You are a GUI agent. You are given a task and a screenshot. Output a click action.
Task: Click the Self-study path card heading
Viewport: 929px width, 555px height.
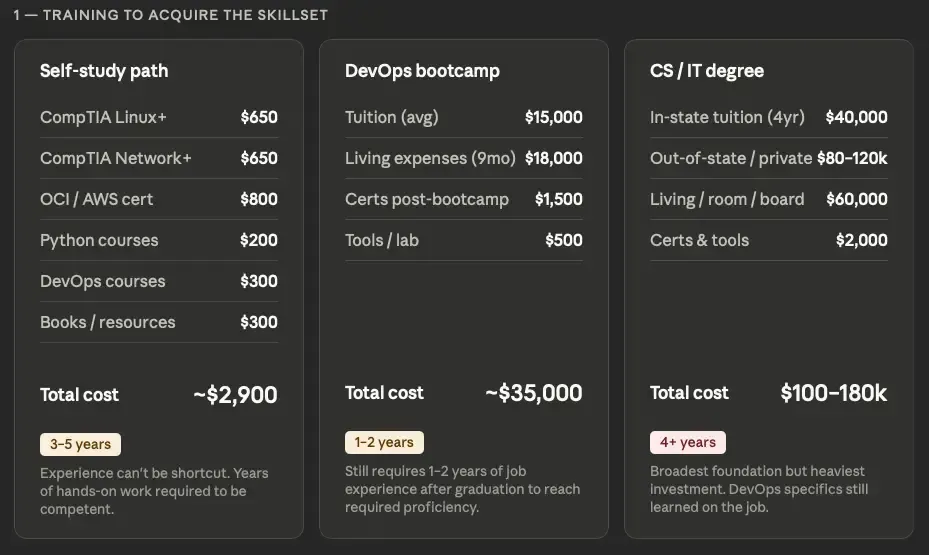coord(104,71)
